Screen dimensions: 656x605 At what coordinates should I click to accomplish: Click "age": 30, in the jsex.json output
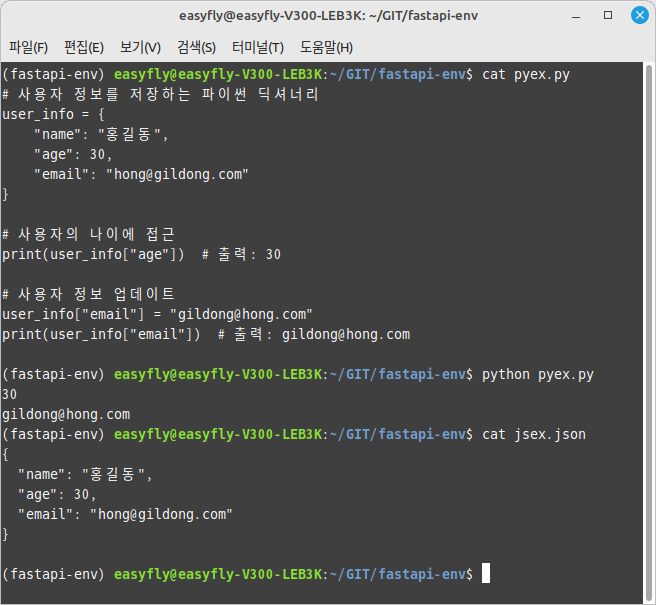[57, 495]
